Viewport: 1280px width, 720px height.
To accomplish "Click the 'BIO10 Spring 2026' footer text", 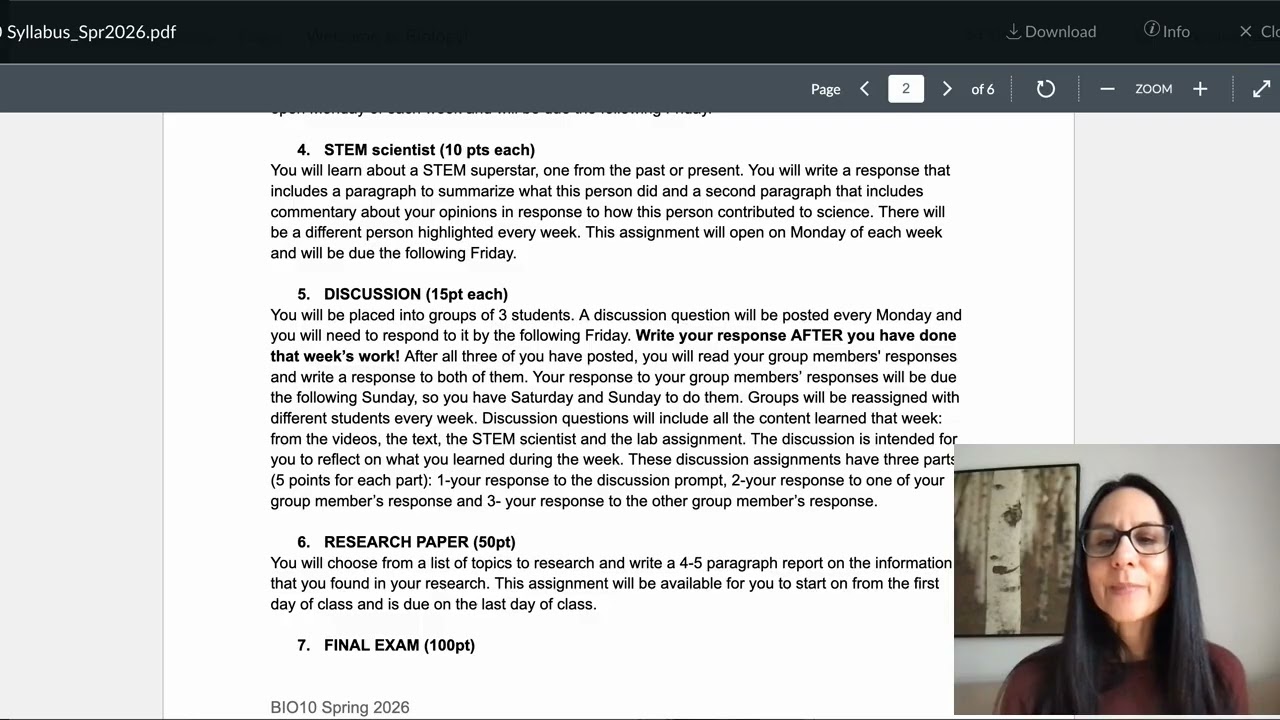I will click(x=340, y=707).
